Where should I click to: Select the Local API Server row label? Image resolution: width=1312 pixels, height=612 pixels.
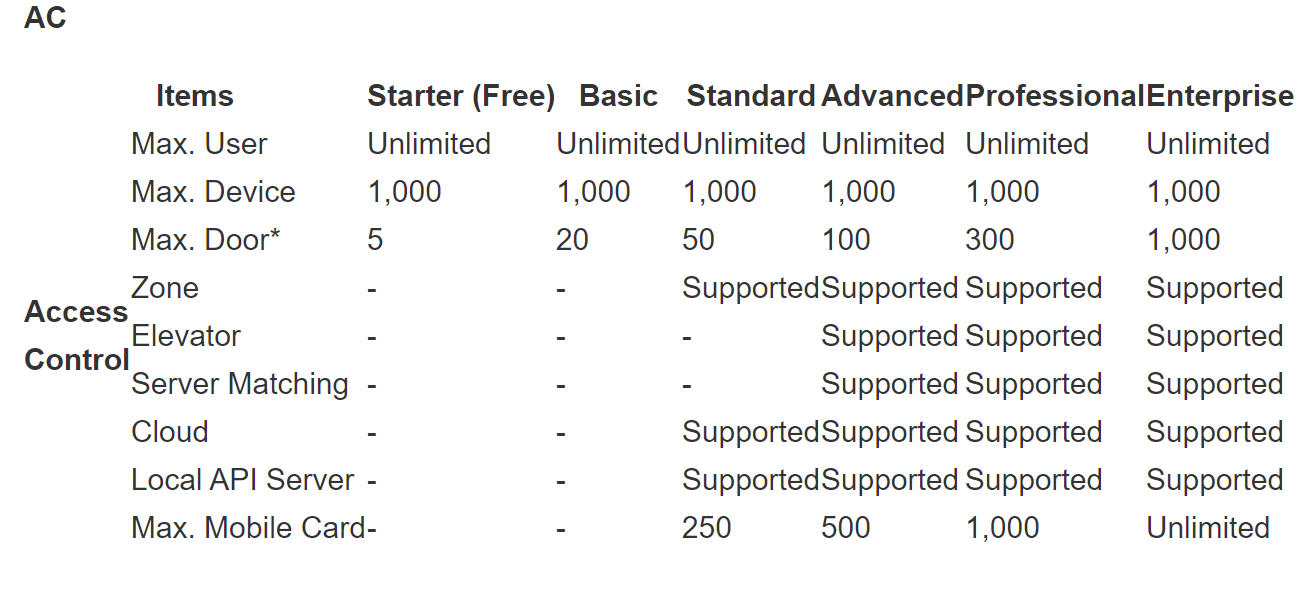click(x=243, y=480)
